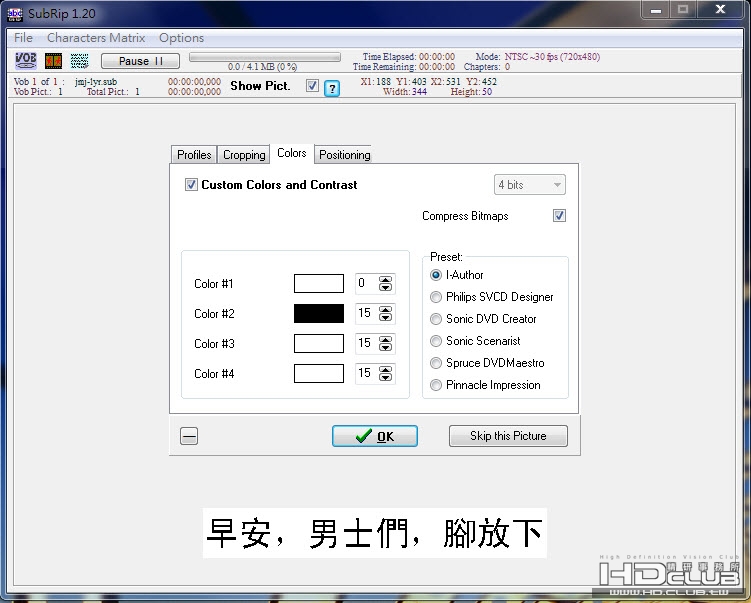
Task: Click the Chinese subtitle picture preview
Action: coord(375,533)
